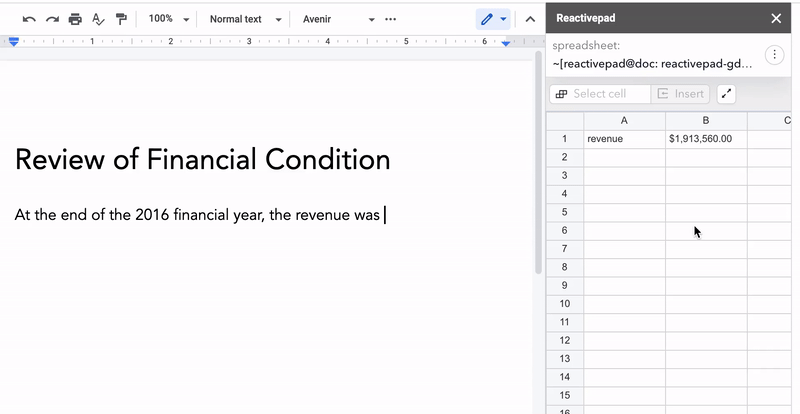Select row 1 header
Image resolution: width=800 pixels, height=414 pixels.
[565, 139]
